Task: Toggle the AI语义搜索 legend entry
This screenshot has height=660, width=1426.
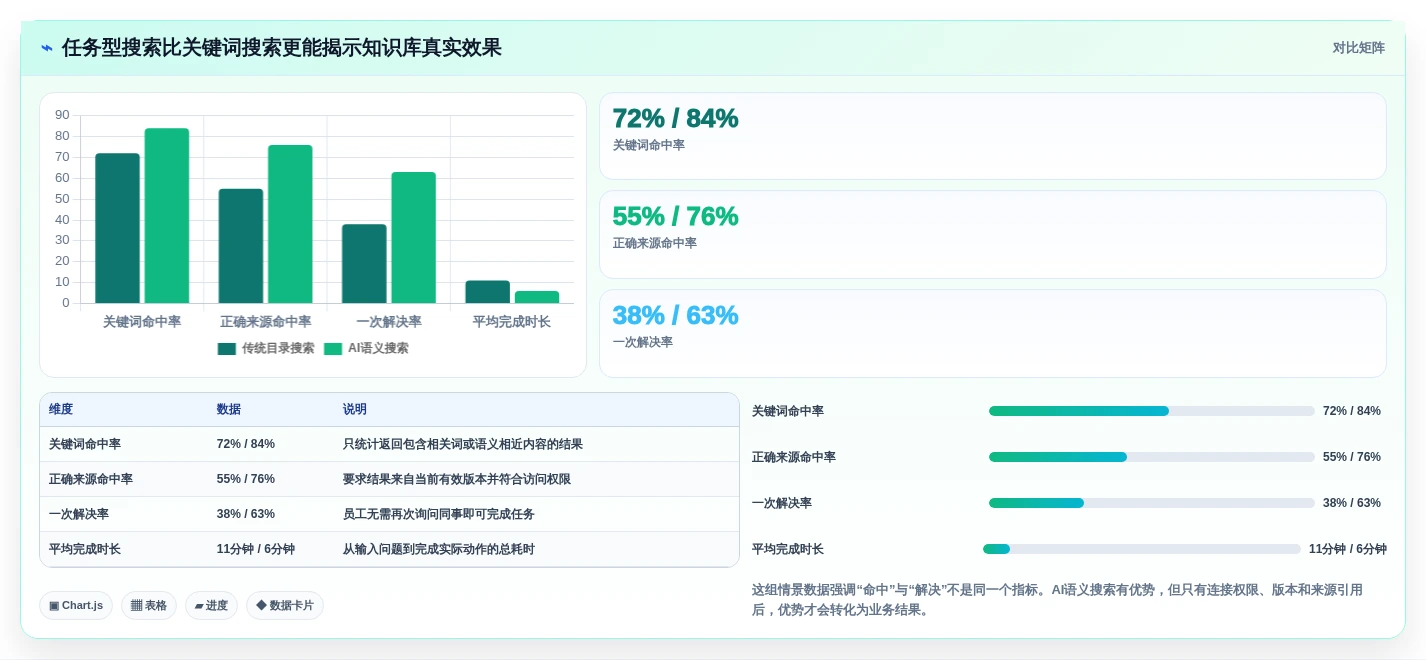Action: (366, 348)
